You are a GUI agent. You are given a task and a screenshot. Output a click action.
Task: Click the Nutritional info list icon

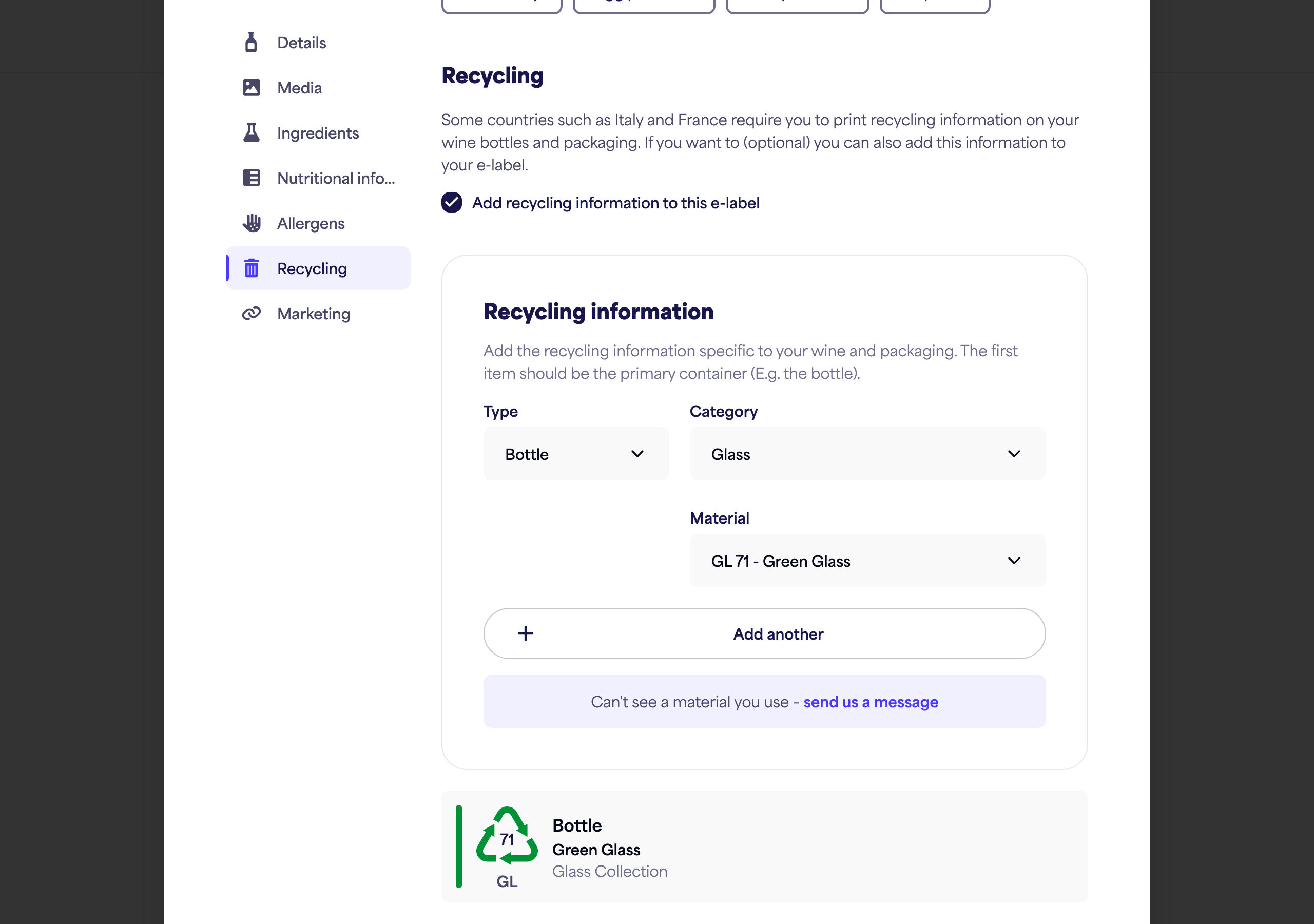pyautogui.click(x=251, y=178)
